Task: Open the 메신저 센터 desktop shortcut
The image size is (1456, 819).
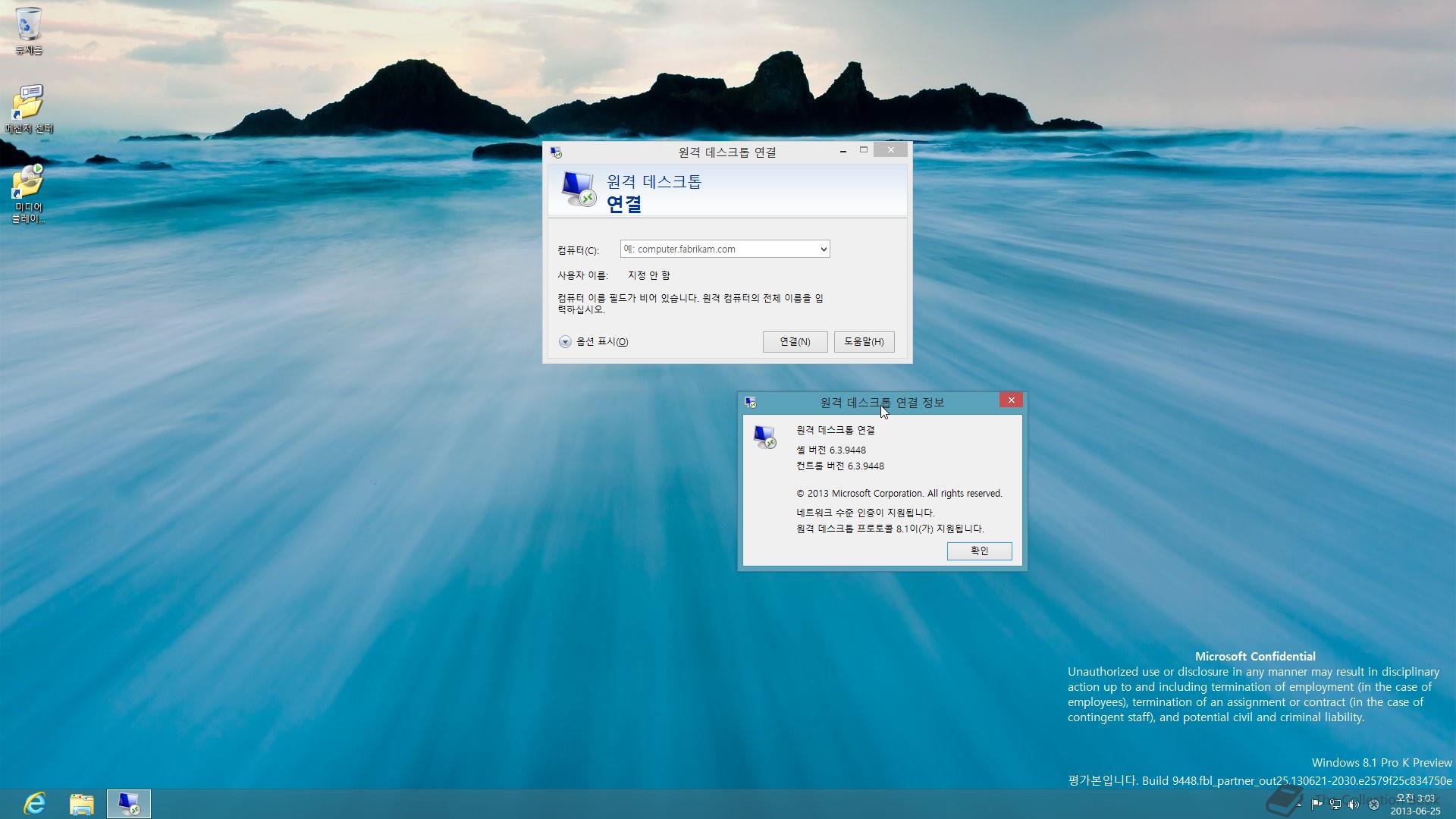Action: (28, 108)
